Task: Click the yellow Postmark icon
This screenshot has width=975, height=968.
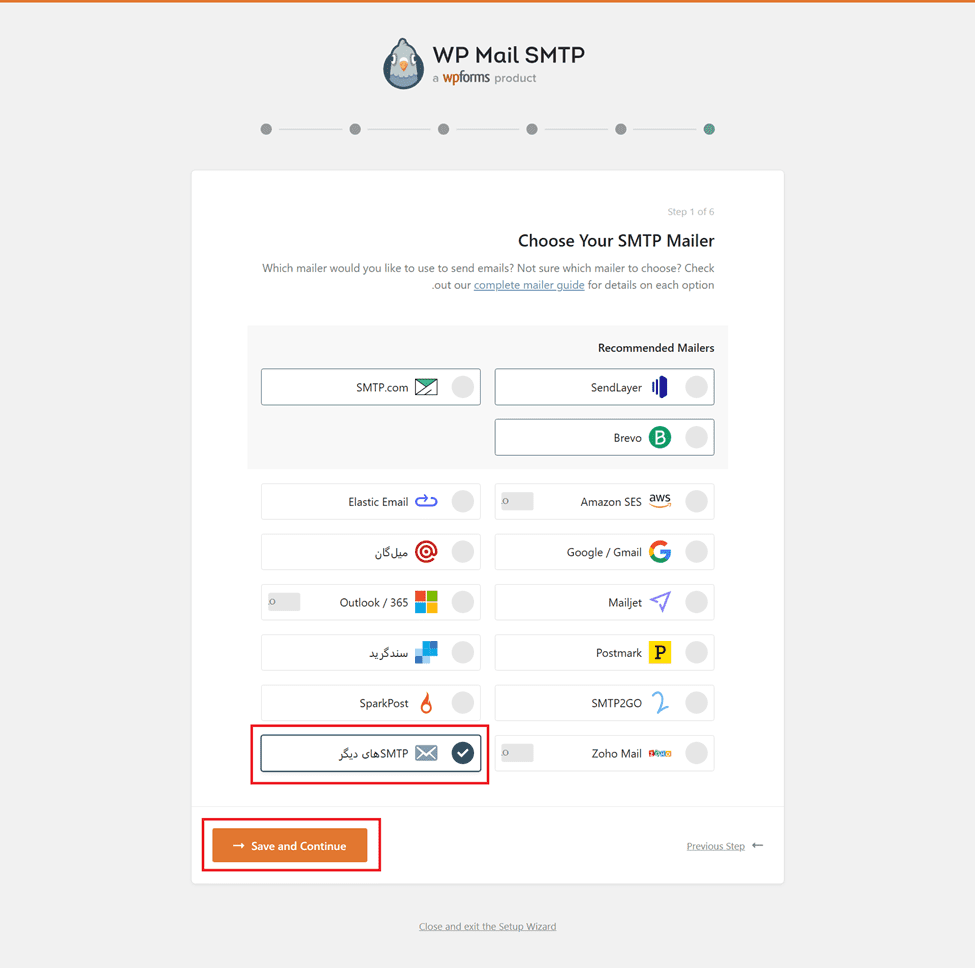Action: [x=659, y=653]
